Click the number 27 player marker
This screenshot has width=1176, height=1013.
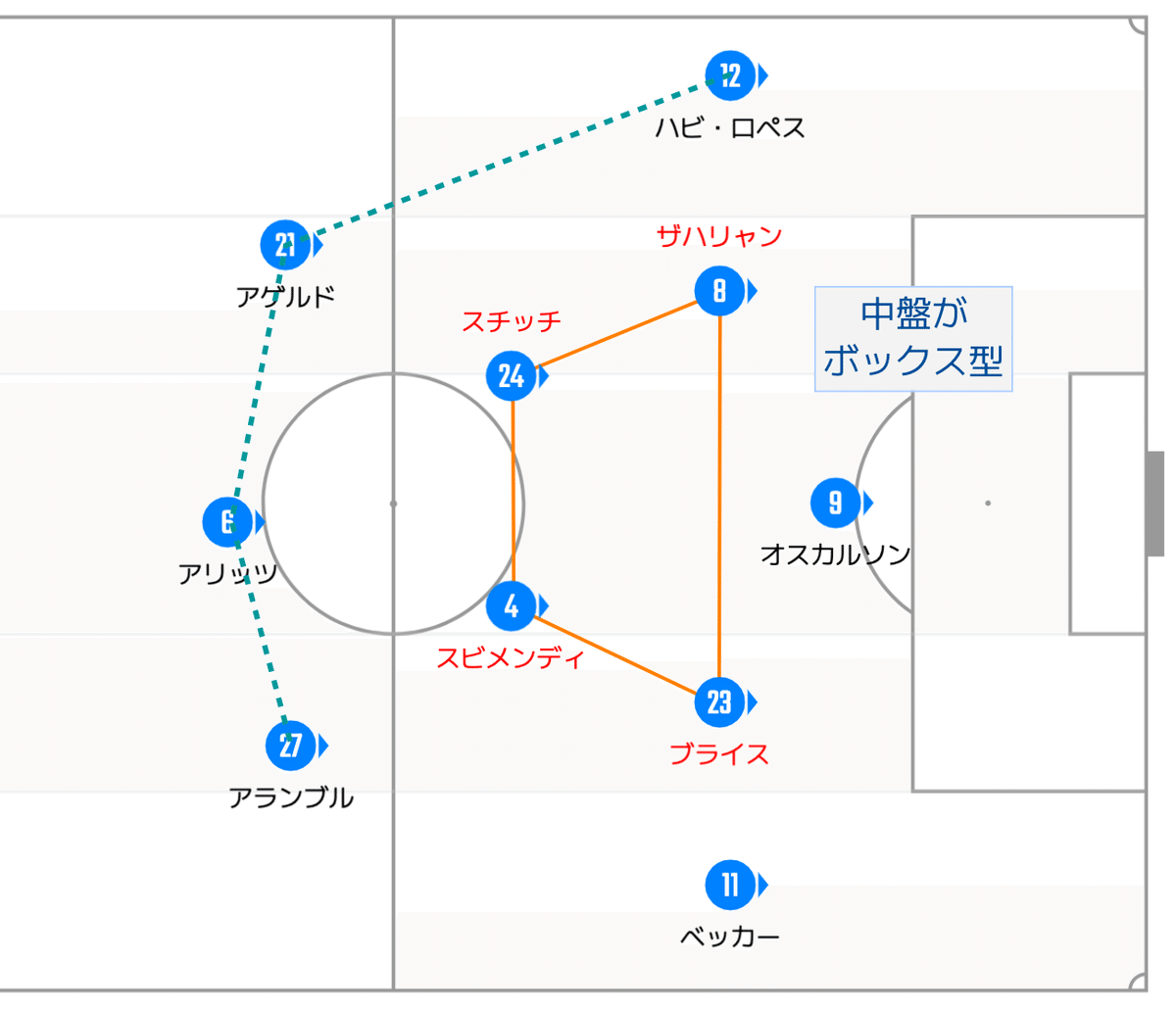[x=291, y=746]
